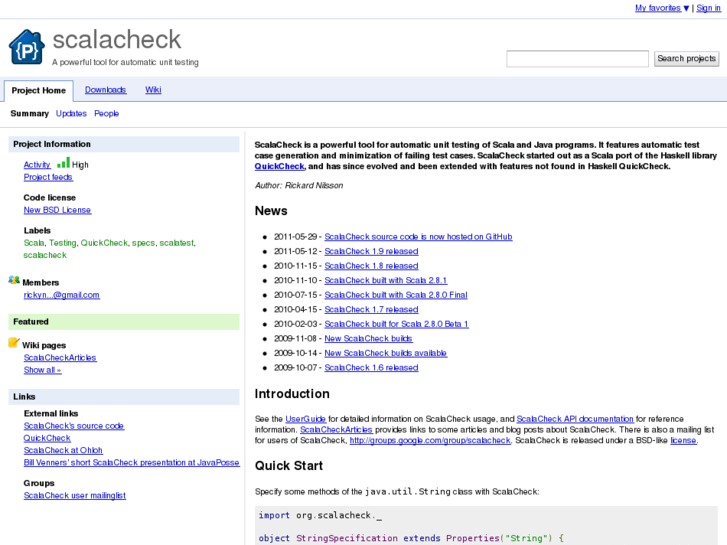Viewport: 727px width, 545px height.
Task: Open the New BSD License link
Action: [x=57, y=210]
